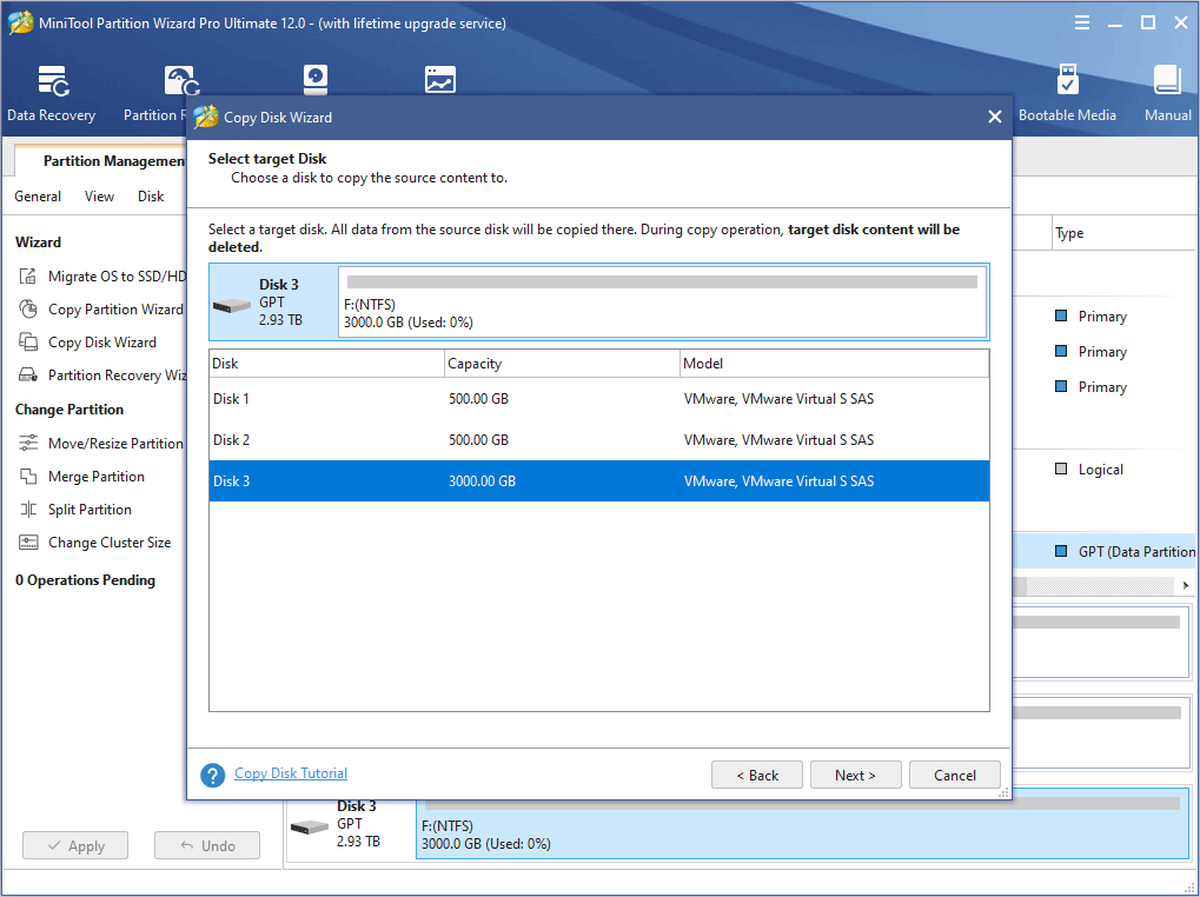Click the Disk 3 icon in the main disk map

click(309, 826)
